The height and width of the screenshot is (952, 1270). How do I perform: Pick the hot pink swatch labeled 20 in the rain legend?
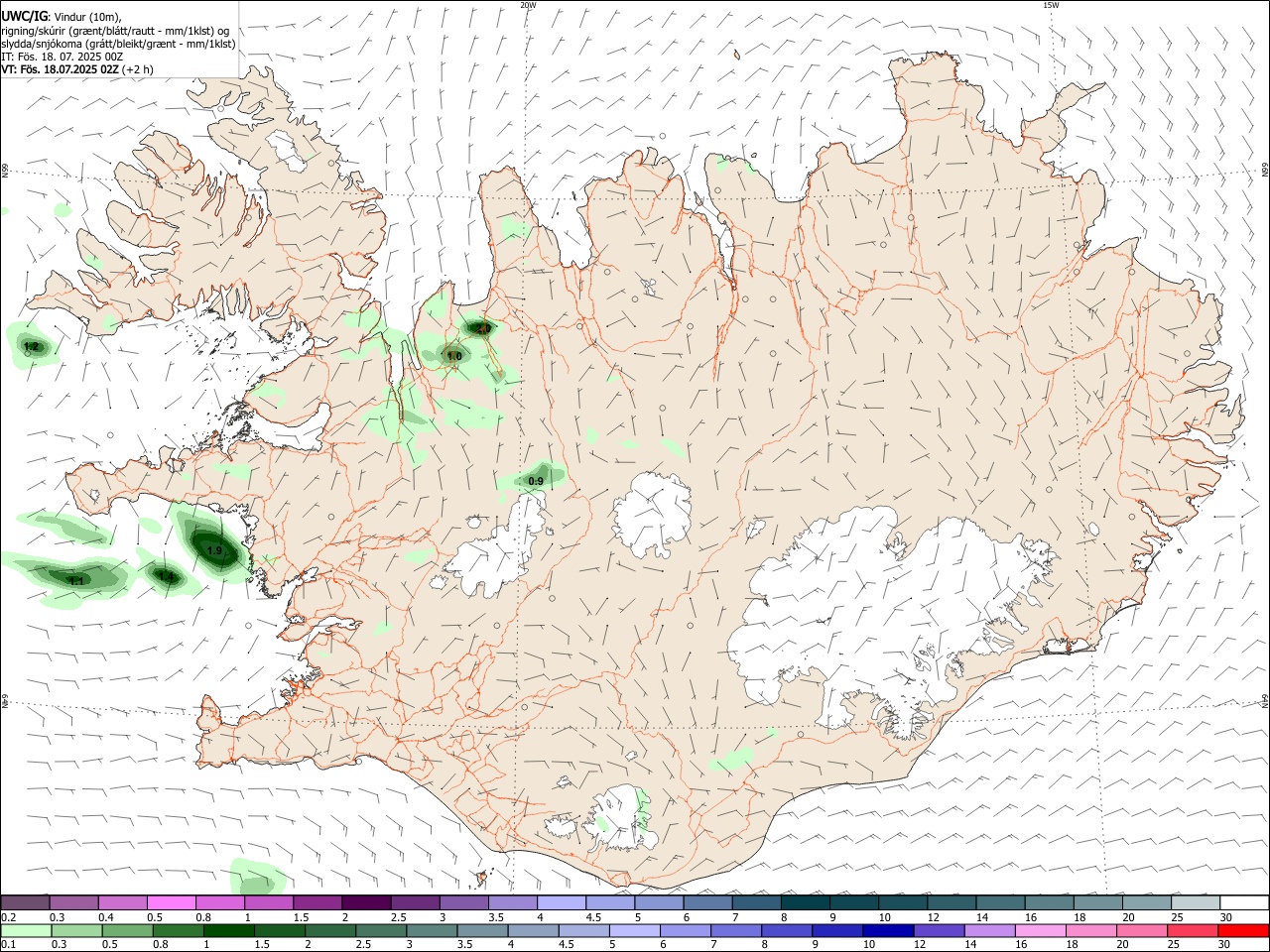coord(1142,930)
